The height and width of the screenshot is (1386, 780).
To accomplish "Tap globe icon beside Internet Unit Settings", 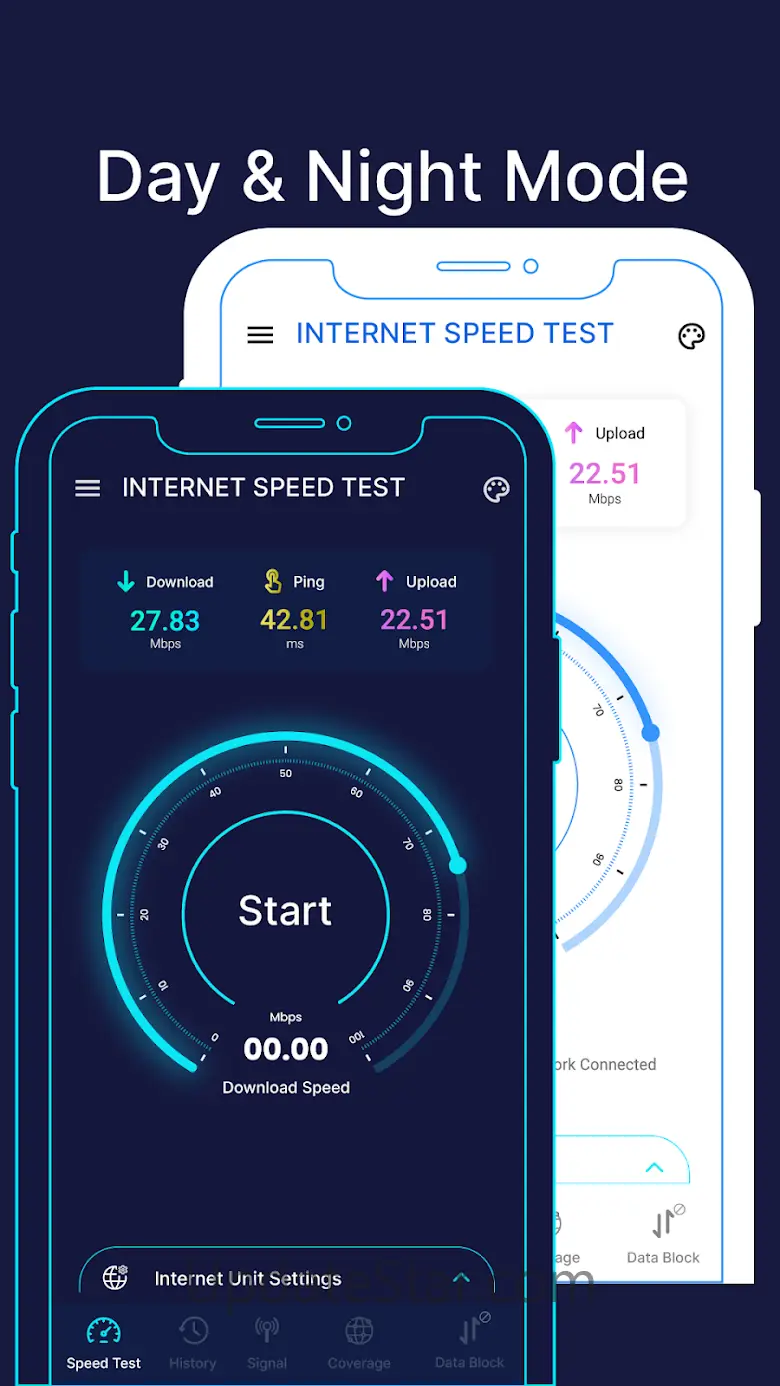I will [x=116, y=1277].
